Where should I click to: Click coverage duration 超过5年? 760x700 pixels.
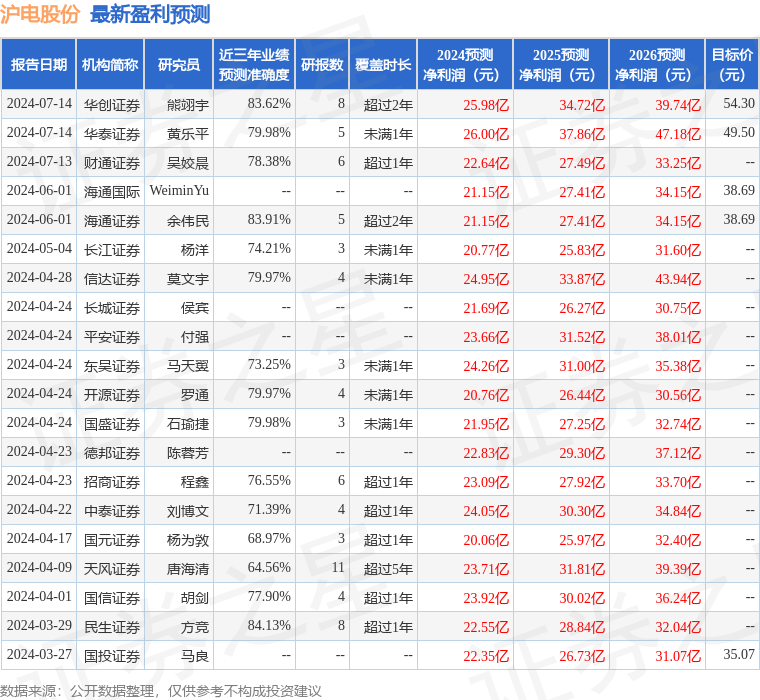click(x=388, y=569)
